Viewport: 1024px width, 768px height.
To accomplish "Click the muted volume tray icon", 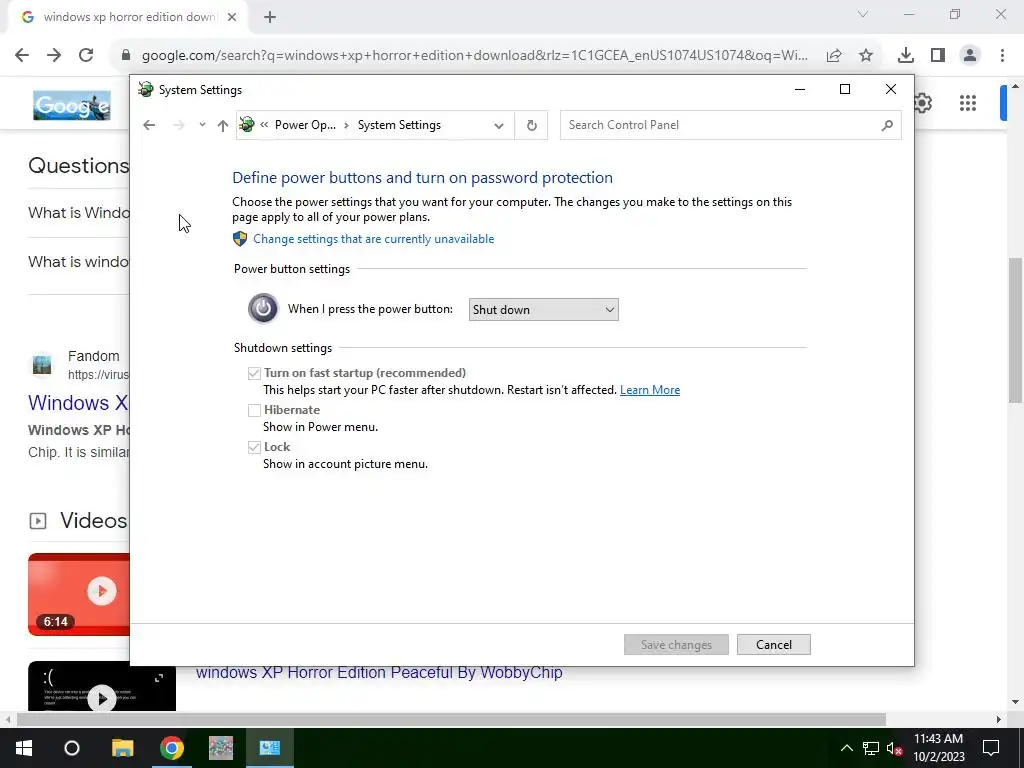I will [894, 748].
